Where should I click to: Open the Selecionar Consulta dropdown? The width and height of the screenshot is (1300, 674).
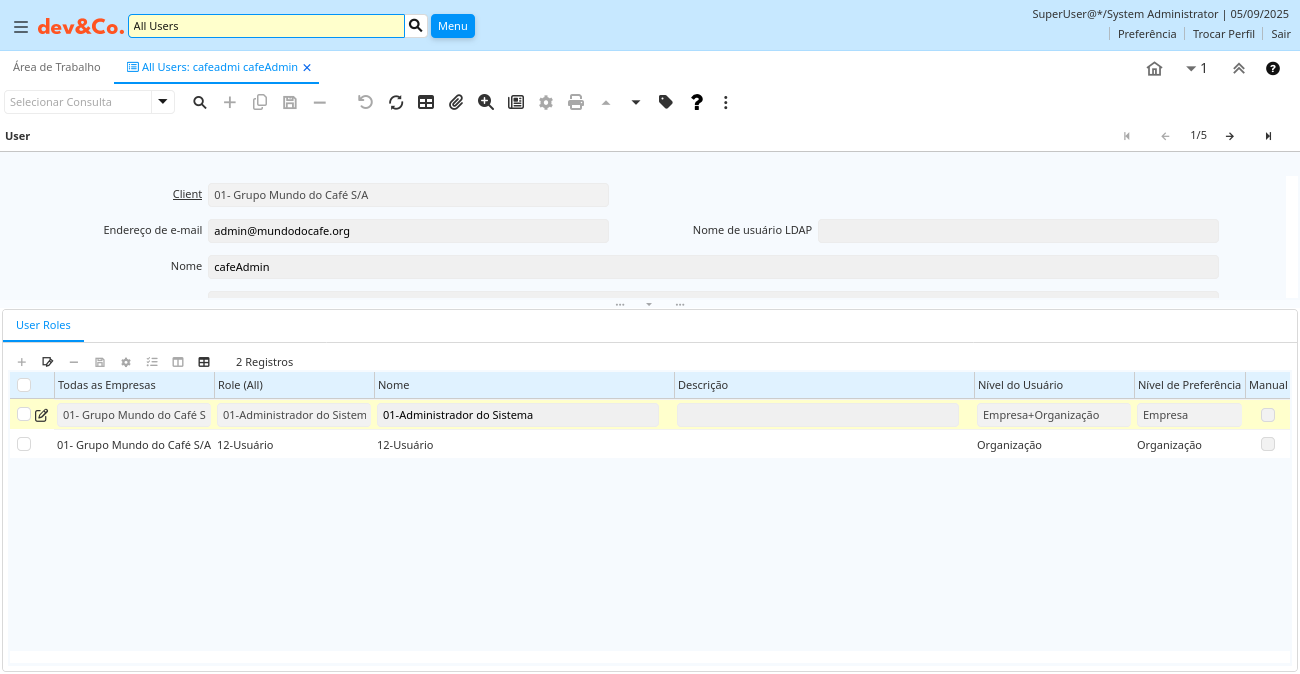point(163,102)
